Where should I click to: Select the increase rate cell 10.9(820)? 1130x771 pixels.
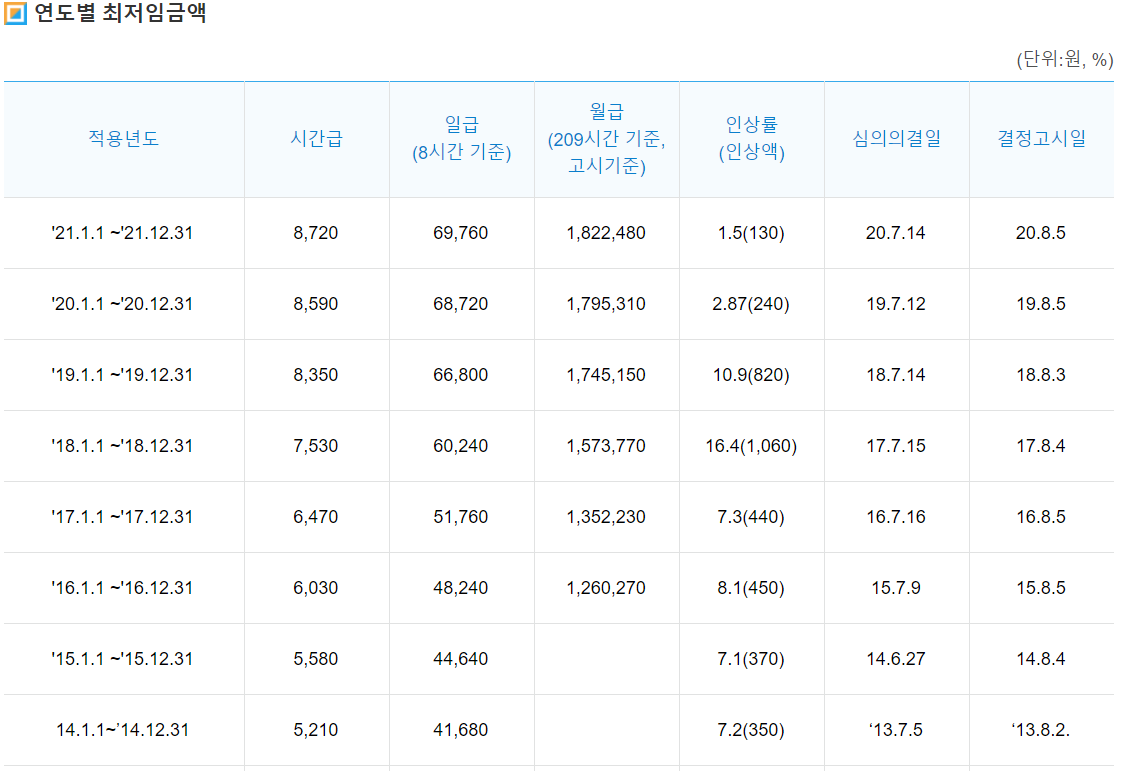tap(751, 375)
